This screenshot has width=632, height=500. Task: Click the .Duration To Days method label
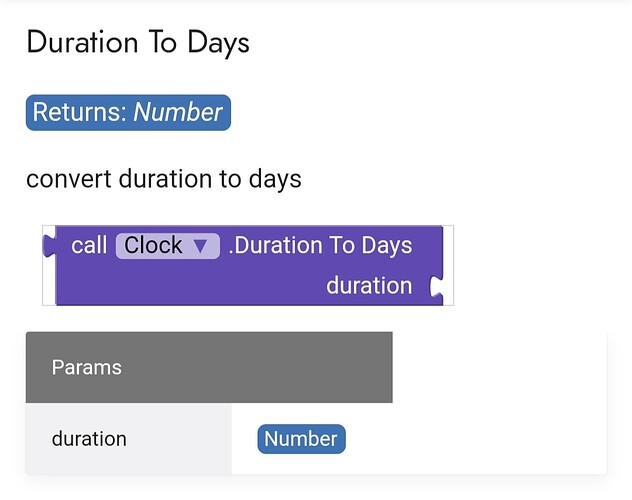(320, 245)
